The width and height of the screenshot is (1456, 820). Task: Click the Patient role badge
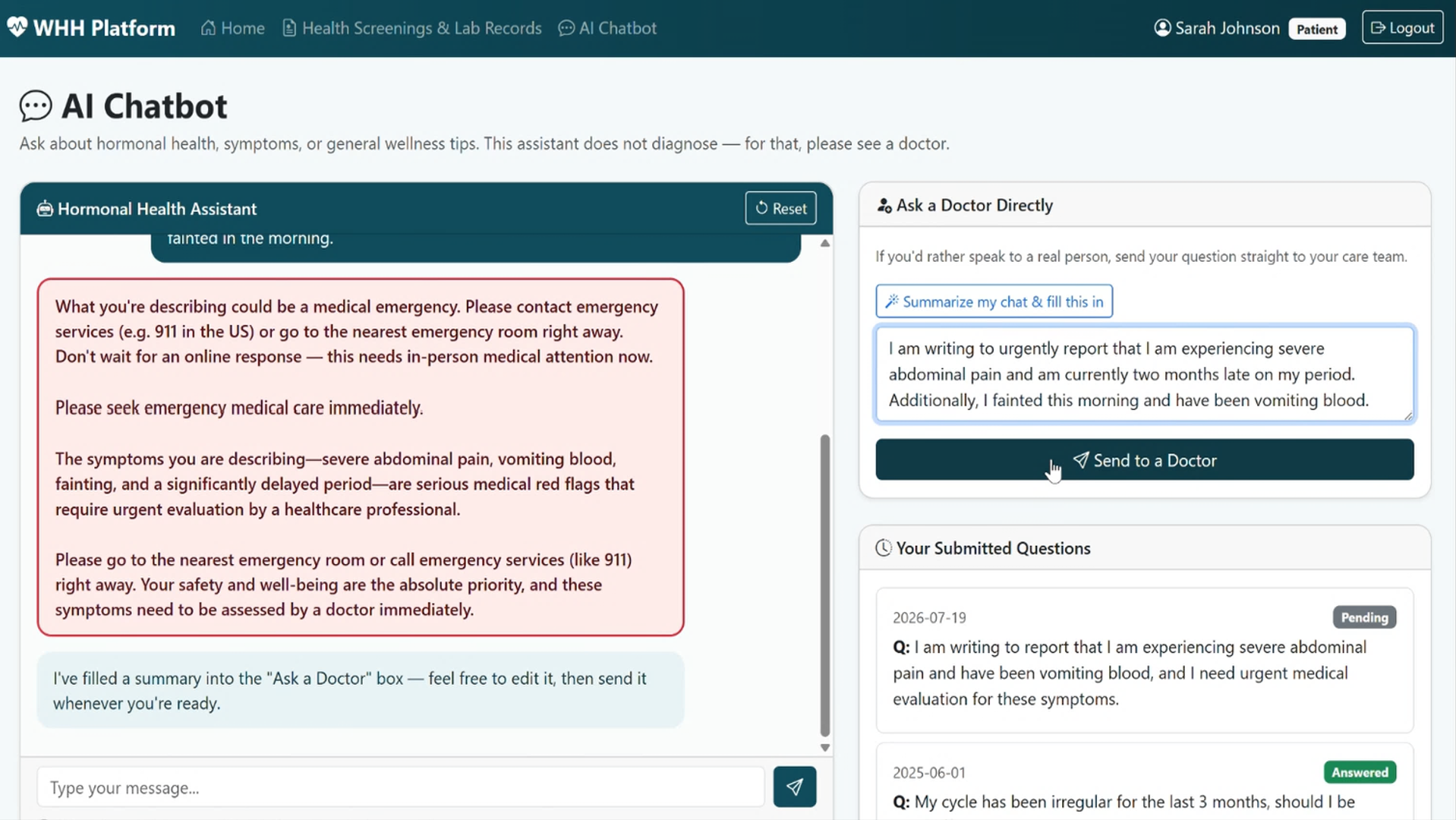(1317, 29)
